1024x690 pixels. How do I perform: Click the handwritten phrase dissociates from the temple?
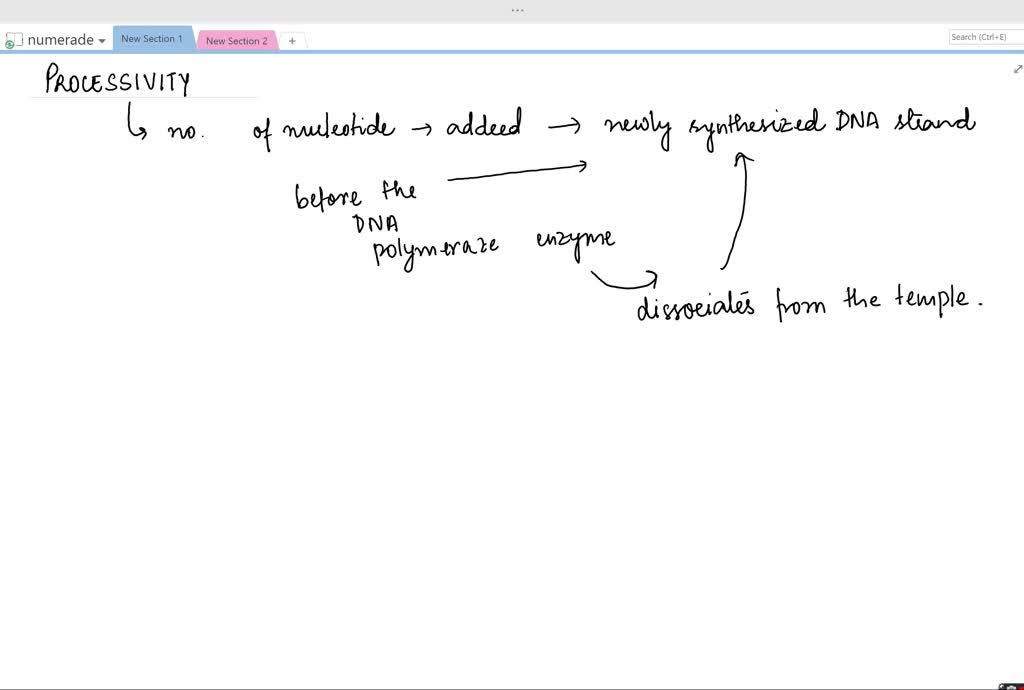tap(810, 305)
